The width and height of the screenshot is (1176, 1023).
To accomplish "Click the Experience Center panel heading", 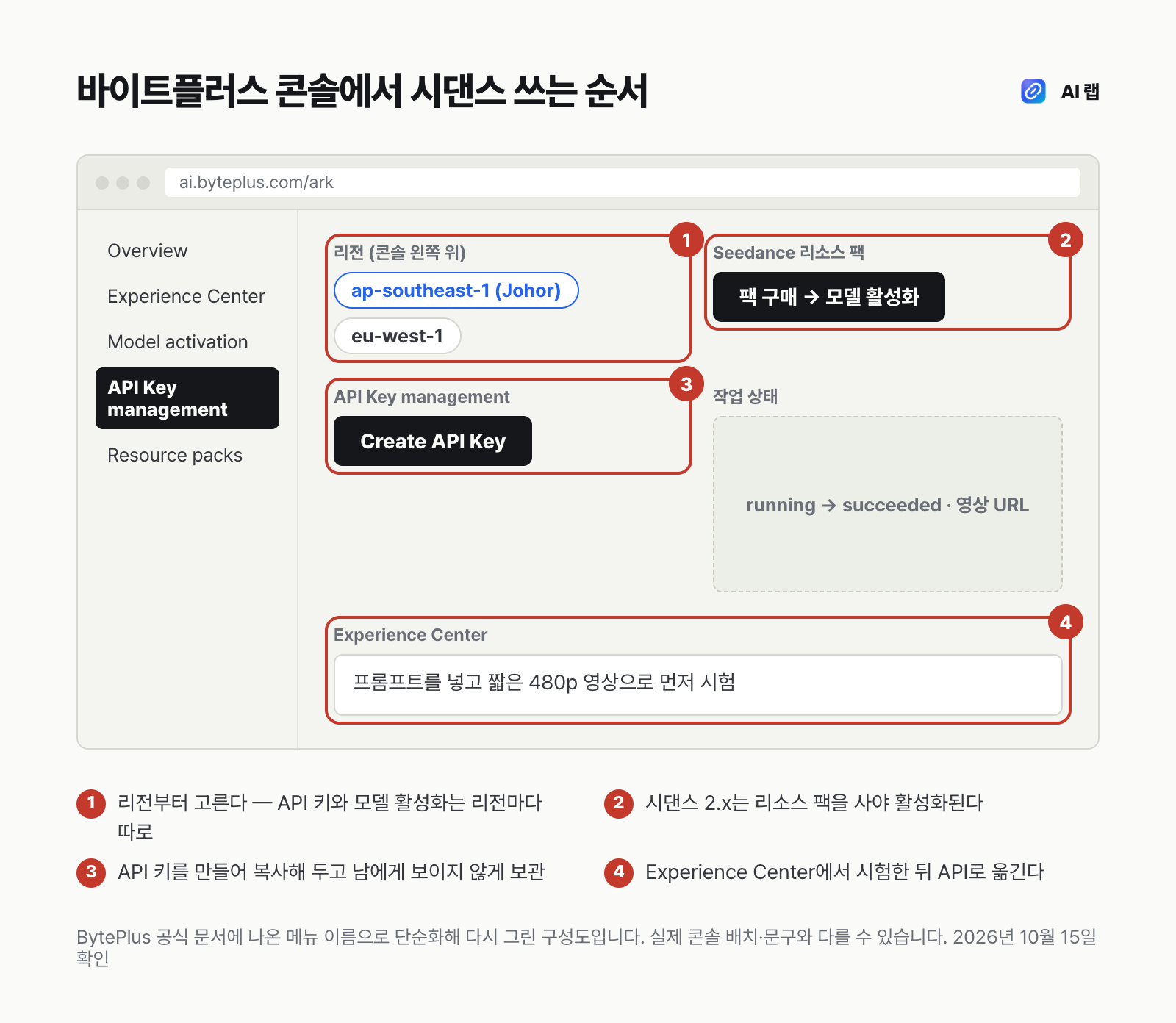I will (411, 634).
